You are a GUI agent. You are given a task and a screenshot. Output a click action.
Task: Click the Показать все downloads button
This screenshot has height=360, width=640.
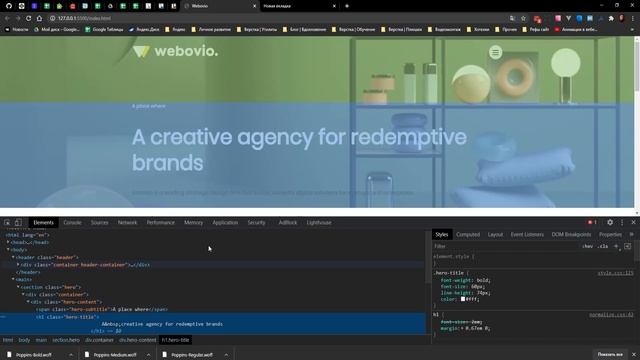point(610,354)
